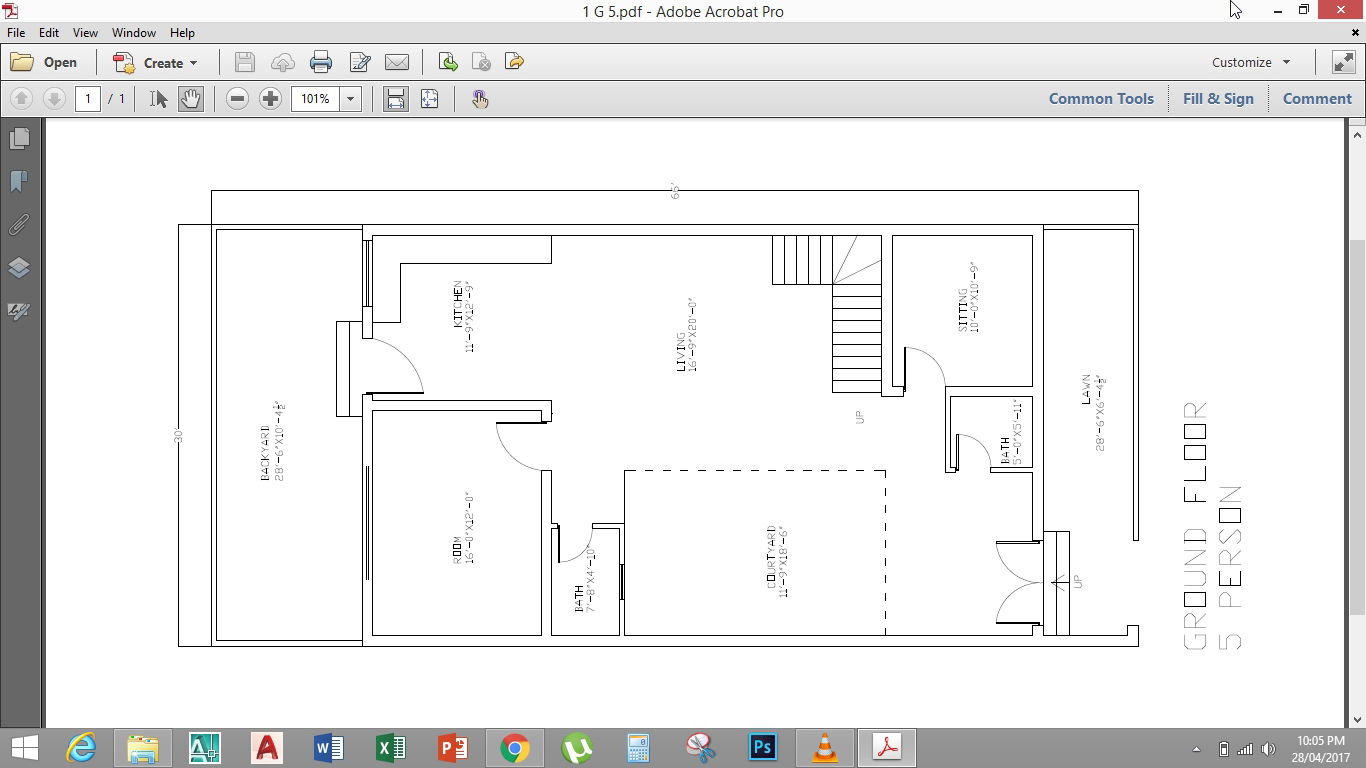Open the Layers panel in sidebar
This screenshot has width=1366, height=768.
(19, 267)
